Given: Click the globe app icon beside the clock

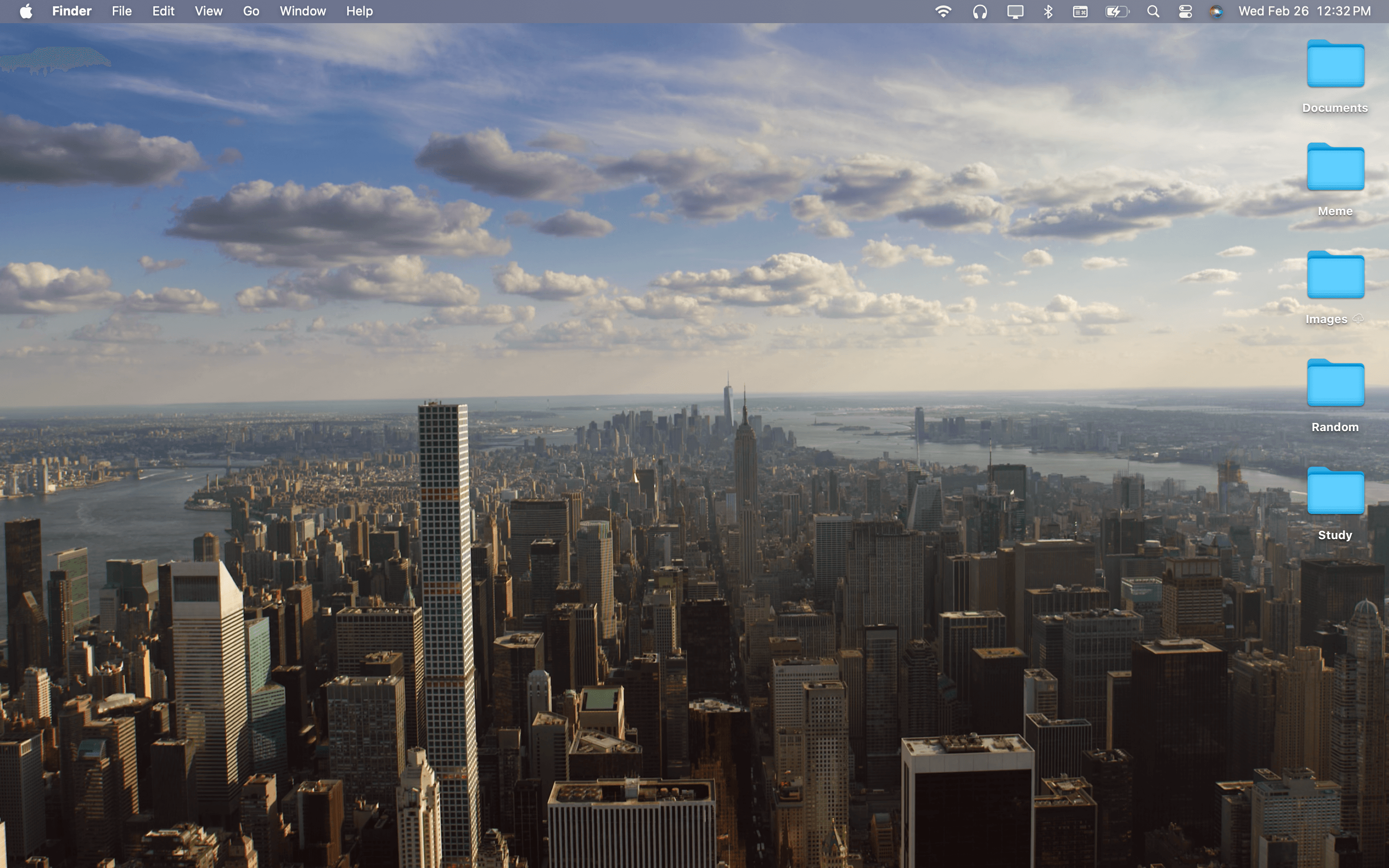Looking at the screenshot, I should 1217,10.
